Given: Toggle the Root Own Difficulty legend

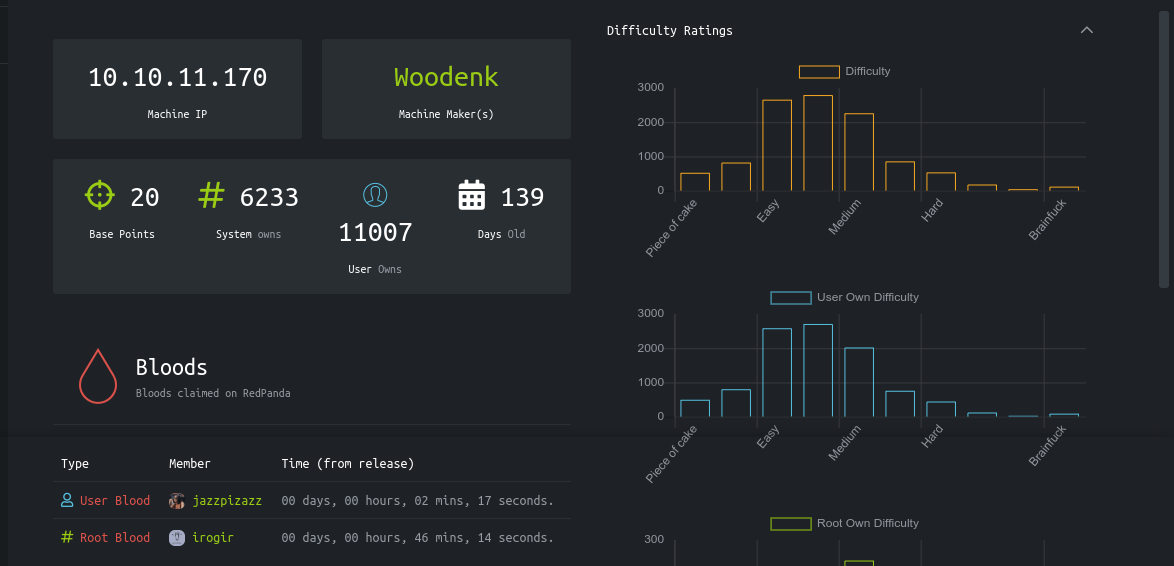Looking at the screenshot, I should [x=790, y=523].
